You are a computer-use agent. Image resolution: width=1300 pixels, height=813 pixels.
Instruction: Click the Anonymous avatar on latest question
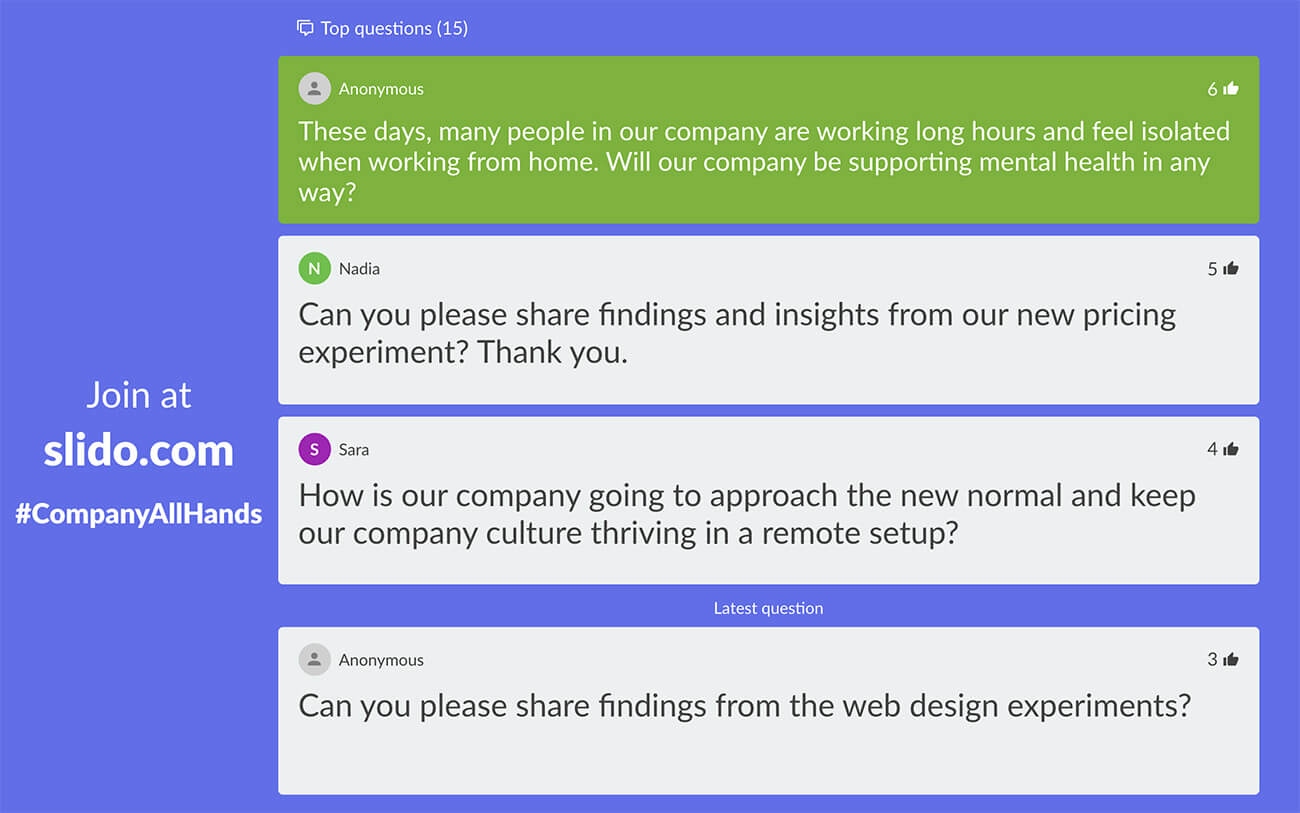point(314,660)
